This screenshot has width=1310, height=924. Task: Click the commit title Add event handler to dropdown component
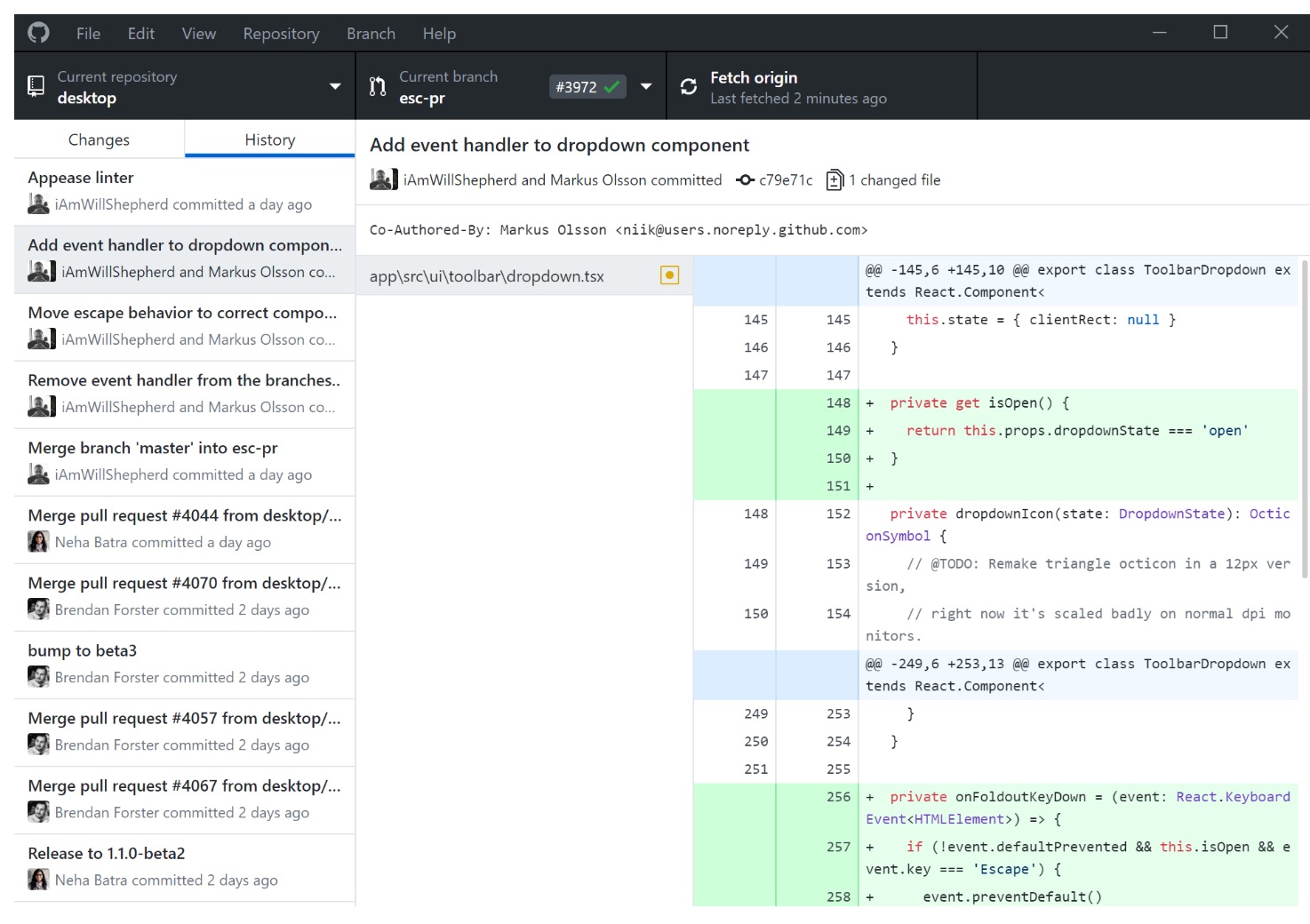(559, 145)
